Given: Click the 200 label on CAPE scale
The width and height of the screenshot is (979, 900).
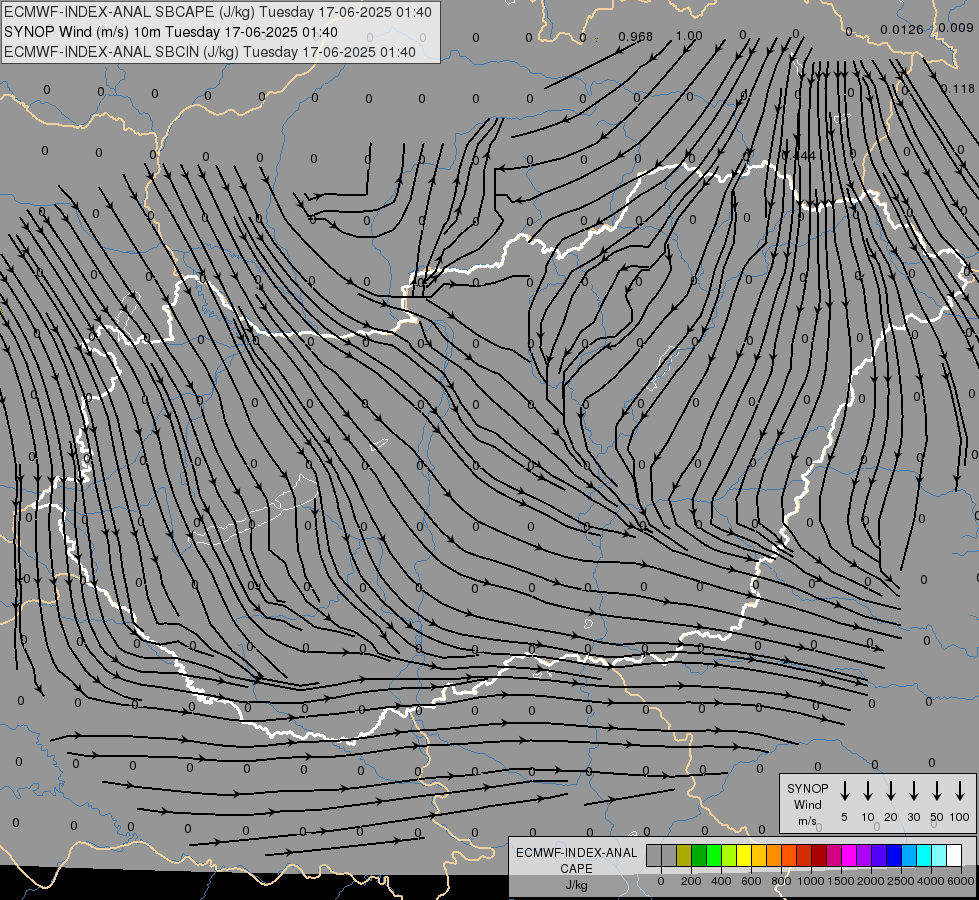Looking at the screenshot, I should 691,881.
